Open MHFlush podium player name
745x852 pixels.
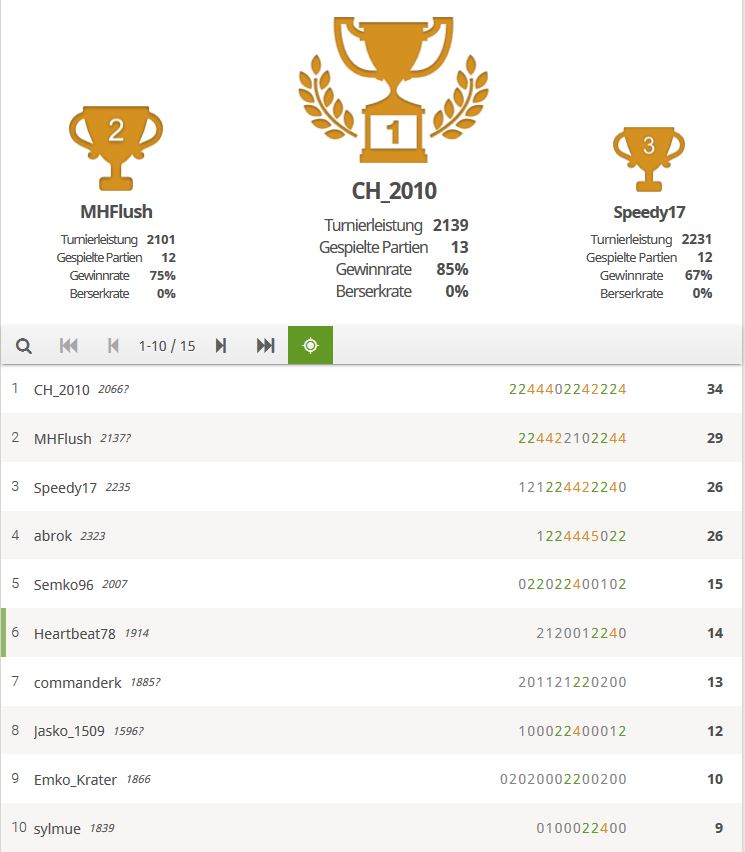tap(116, 212)
